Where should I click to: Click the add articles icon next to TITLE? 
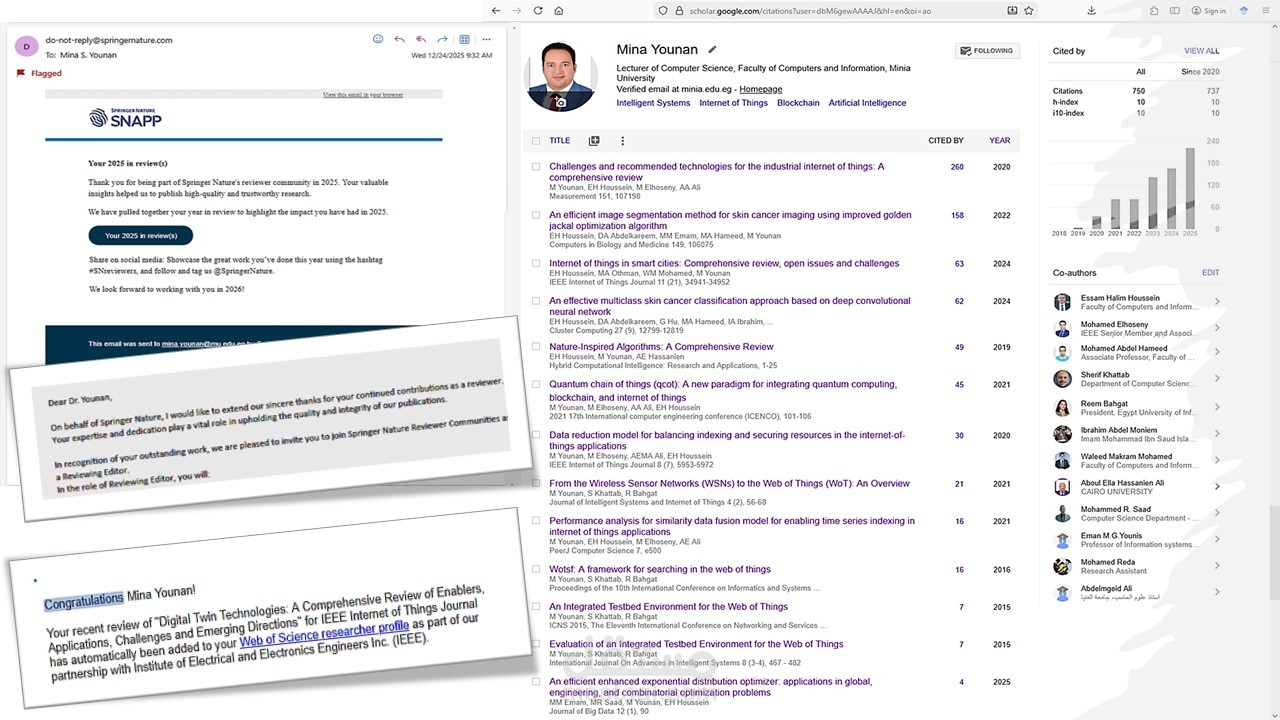coord(593,141)
